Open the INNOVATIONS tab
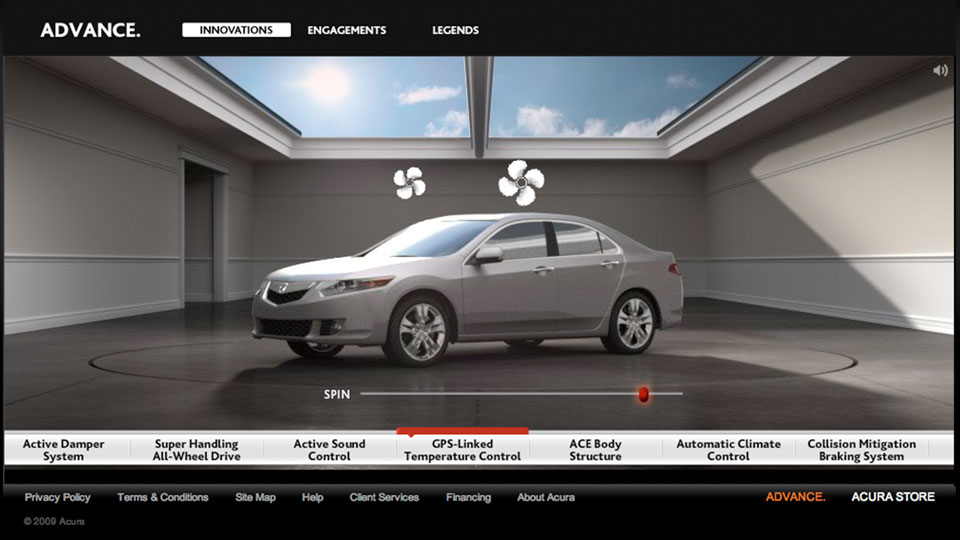 coord(236,30)
